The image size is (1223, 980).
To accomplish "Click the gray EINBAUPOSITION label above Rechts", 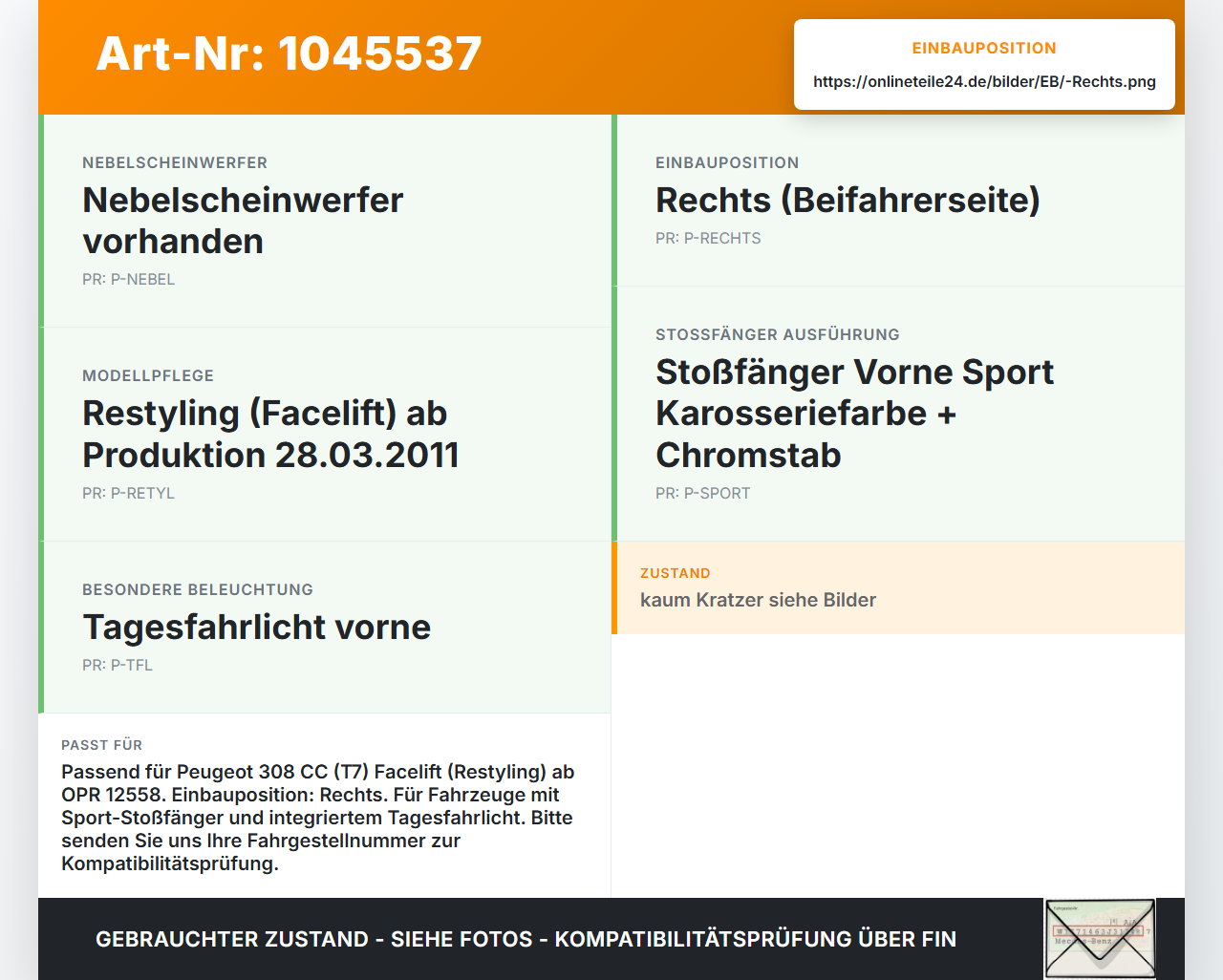I will click(727, 163).
